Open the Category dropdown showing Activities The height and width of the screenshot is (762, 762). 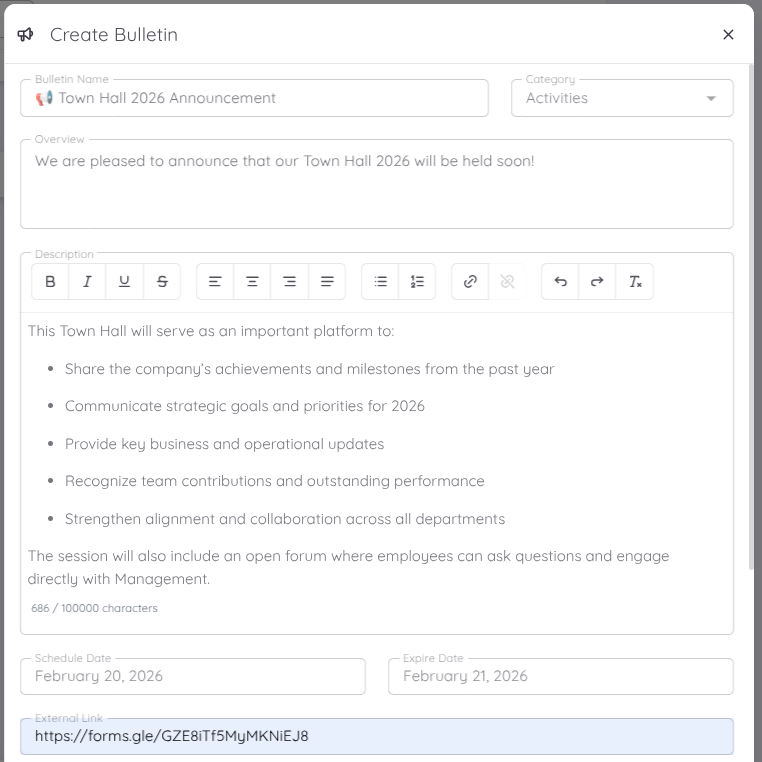(621, 98)
